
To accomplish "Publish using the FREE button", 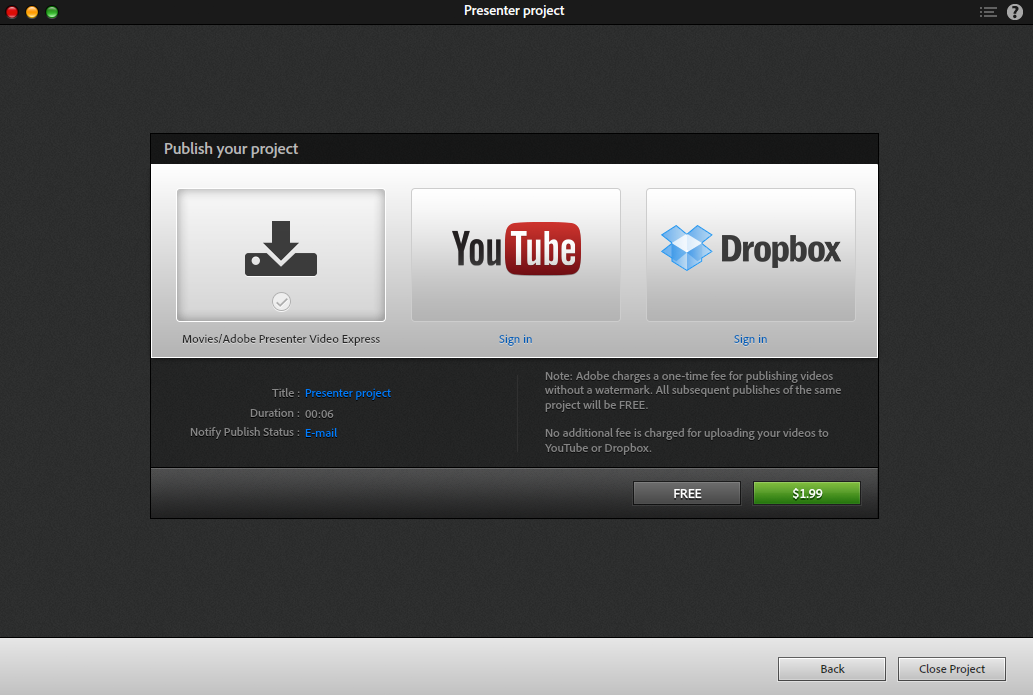I will click(687, 493).
